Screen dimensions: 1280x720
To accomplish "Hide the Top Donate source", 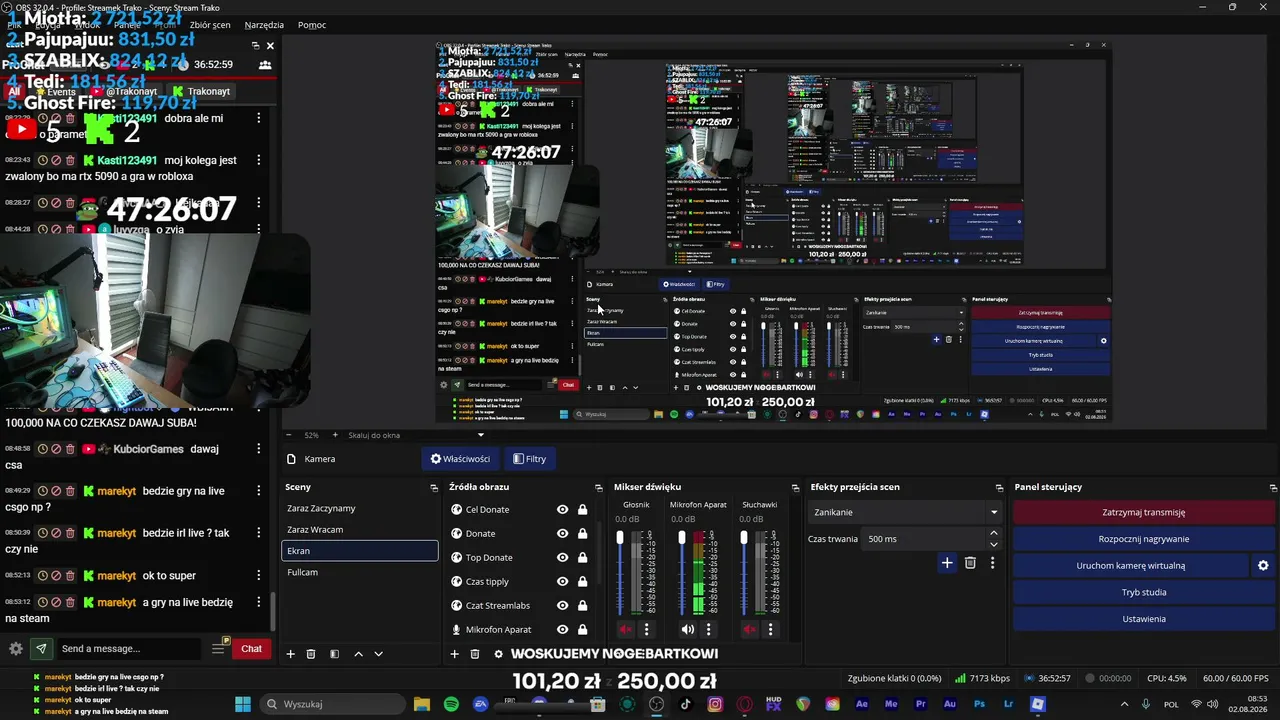I will (x=563, y=558).
